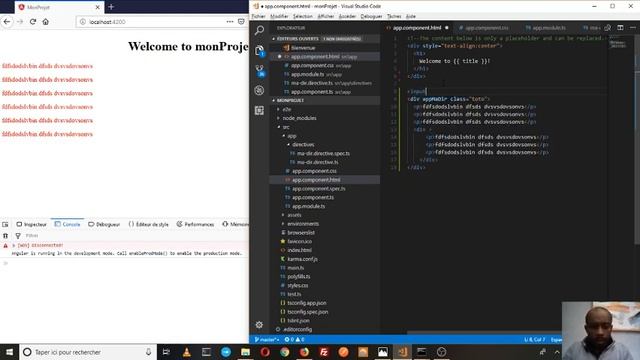The width and height of the screenshot is (640, 360).
Task: Open the Search view in VS Code activity bar
Action: [x=259, y=30]
